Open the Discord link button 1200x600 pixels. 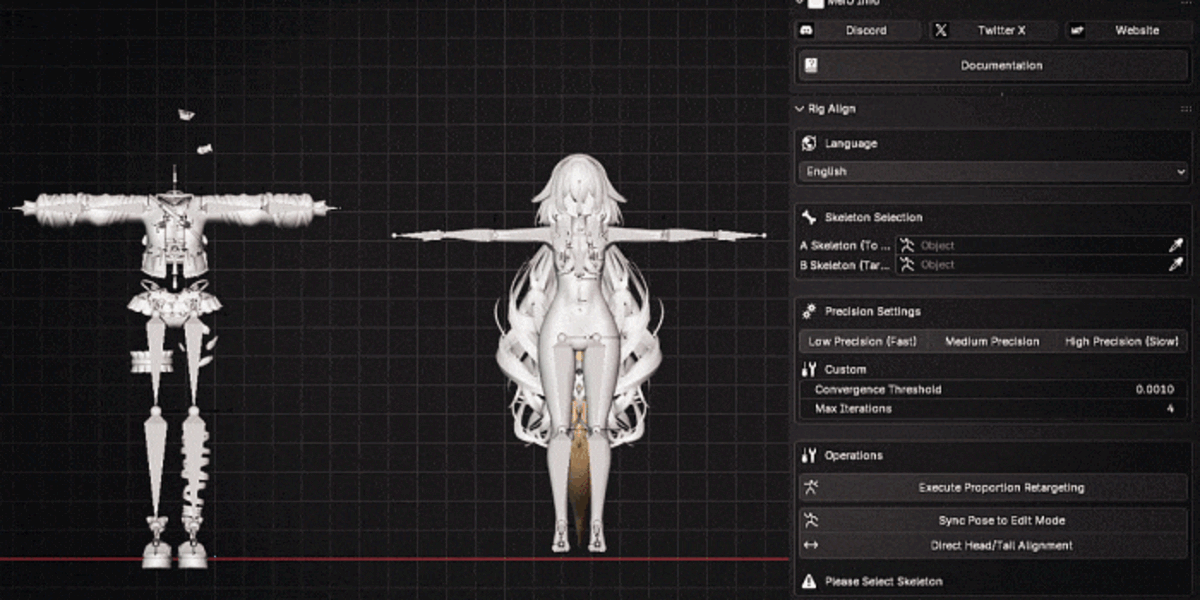click(x=859, y=31)
